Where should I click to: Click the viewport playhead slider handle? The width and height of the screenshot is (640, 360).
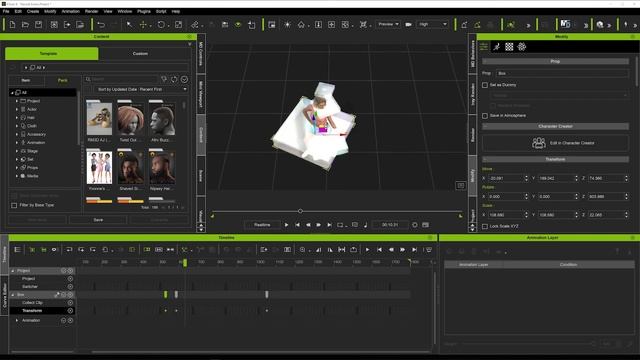(x=300, y=211)
